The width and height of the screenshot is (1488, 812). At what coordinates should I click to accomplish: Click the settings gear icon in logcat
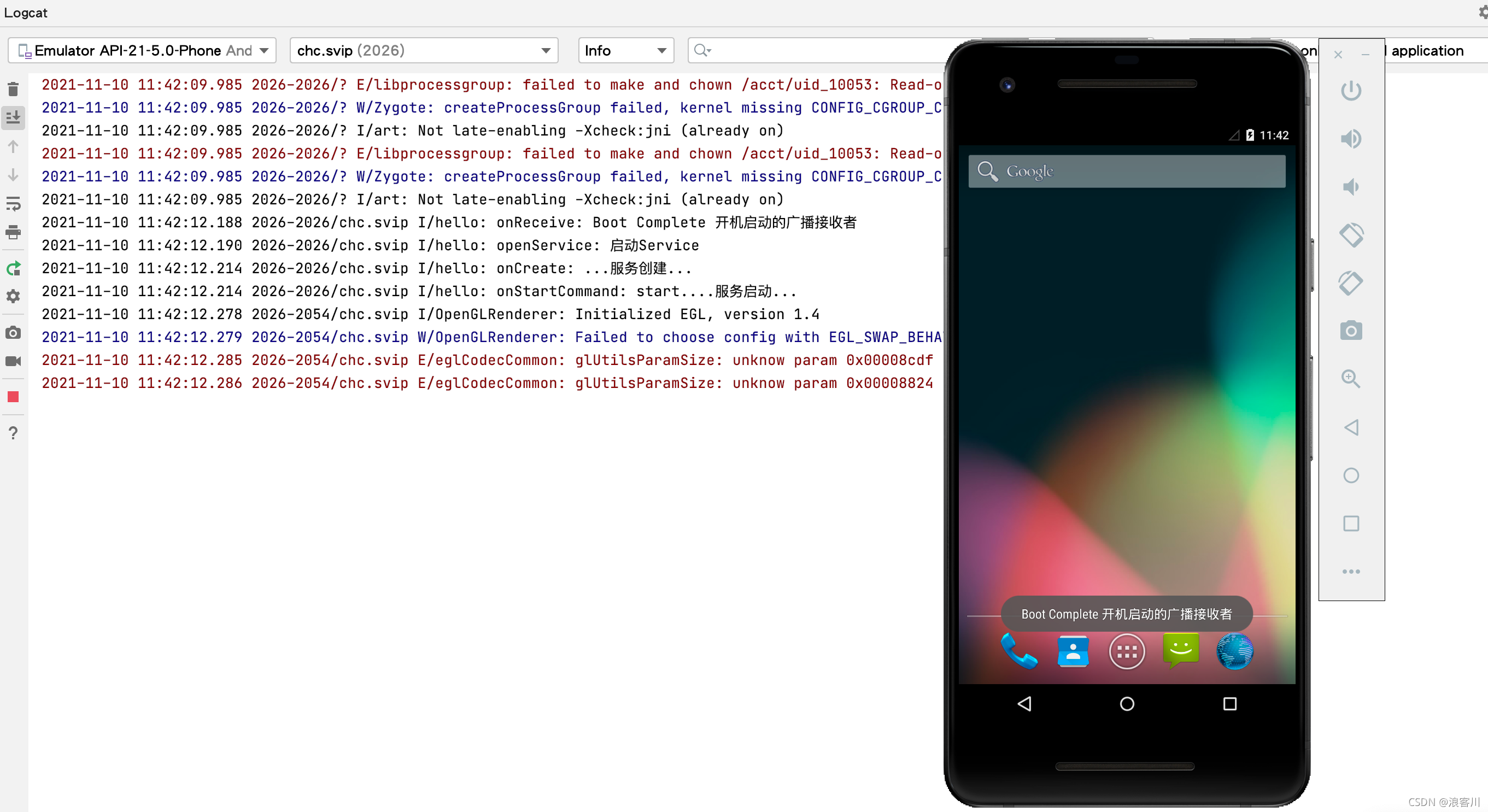click(13, 296)
